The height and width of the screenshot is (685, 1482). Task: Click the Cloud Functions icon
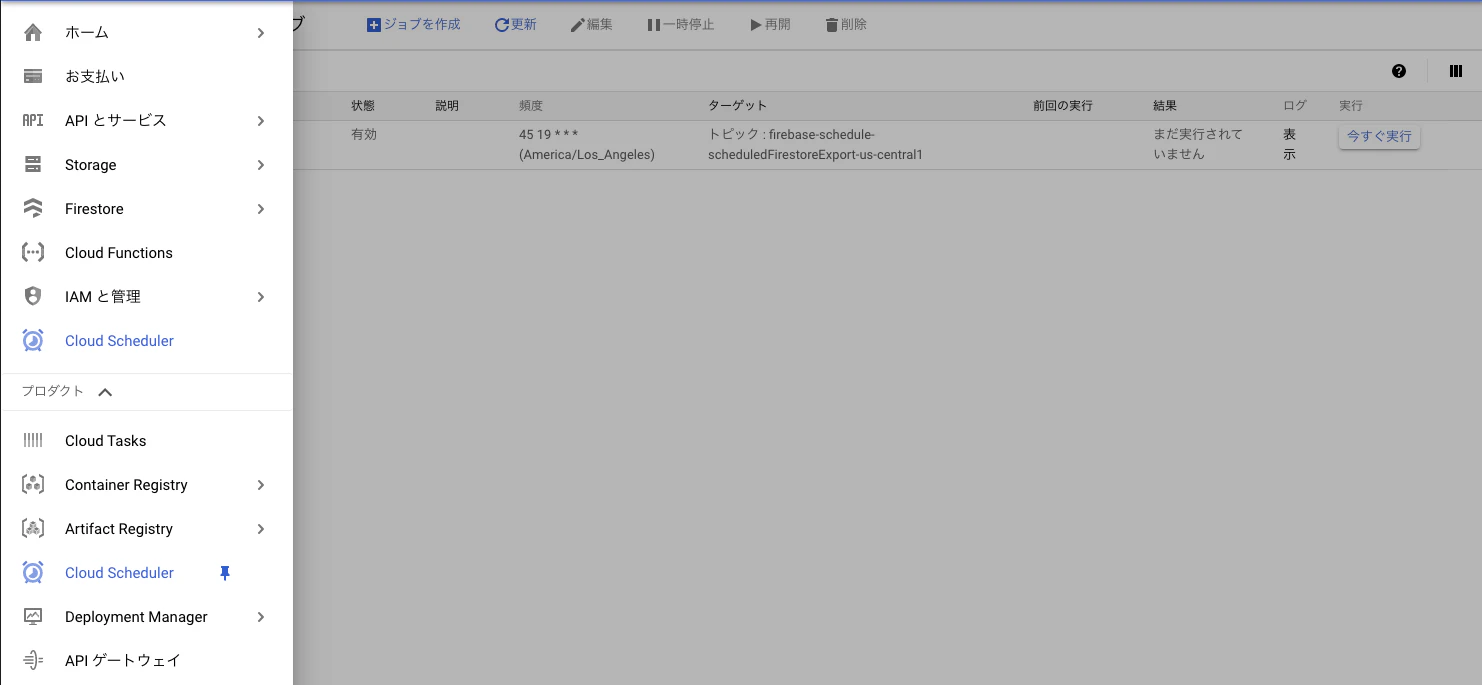(x=33, y=253)
